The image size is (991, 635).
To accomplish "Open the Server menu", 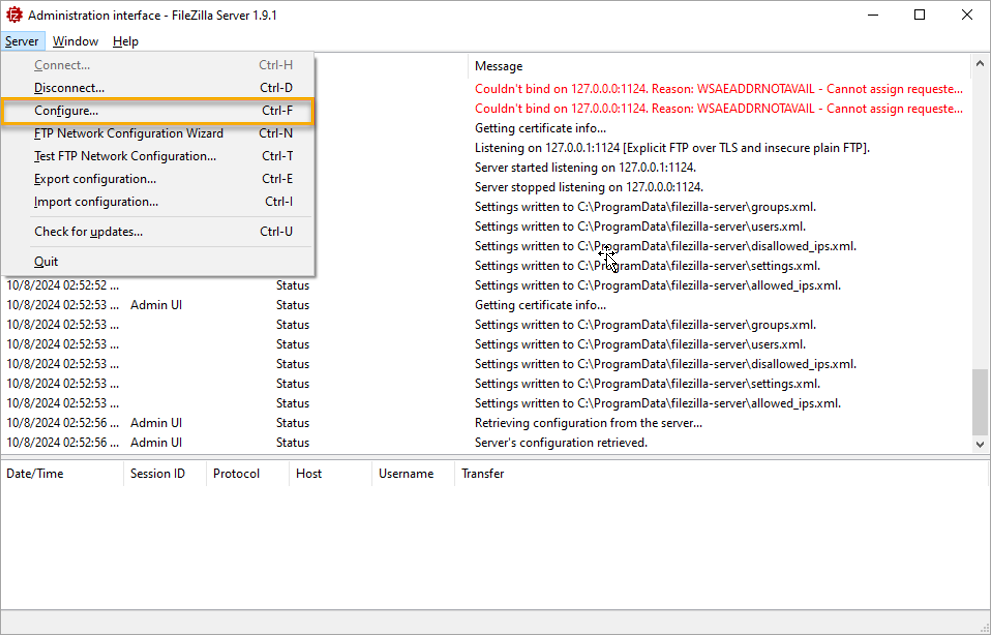I will click(x=22, y=41).
